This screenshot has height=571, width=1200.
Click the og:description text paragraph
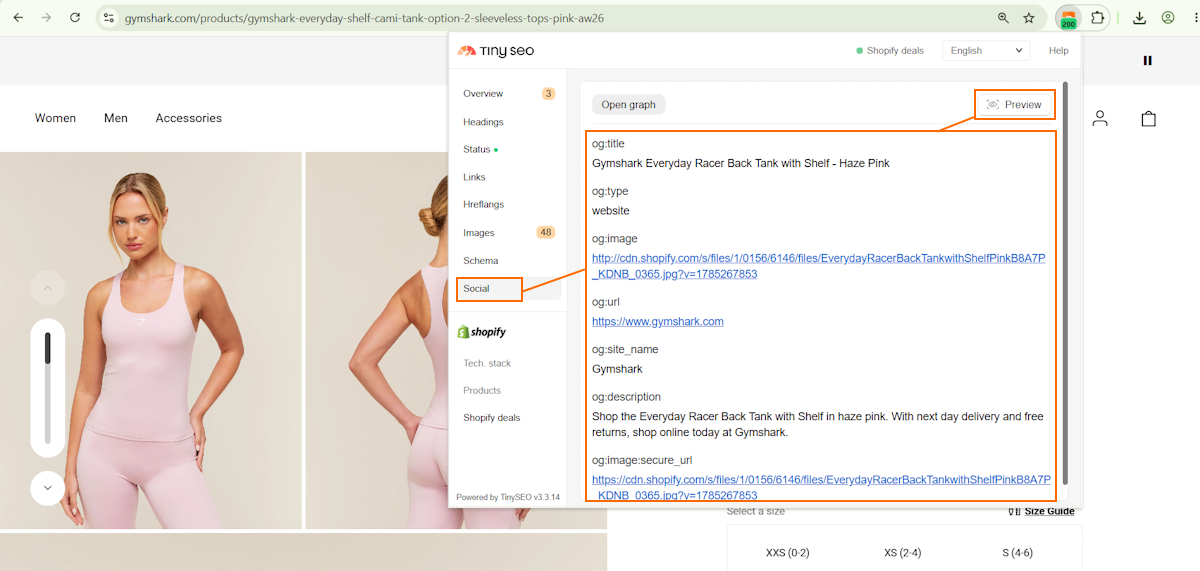817,424
